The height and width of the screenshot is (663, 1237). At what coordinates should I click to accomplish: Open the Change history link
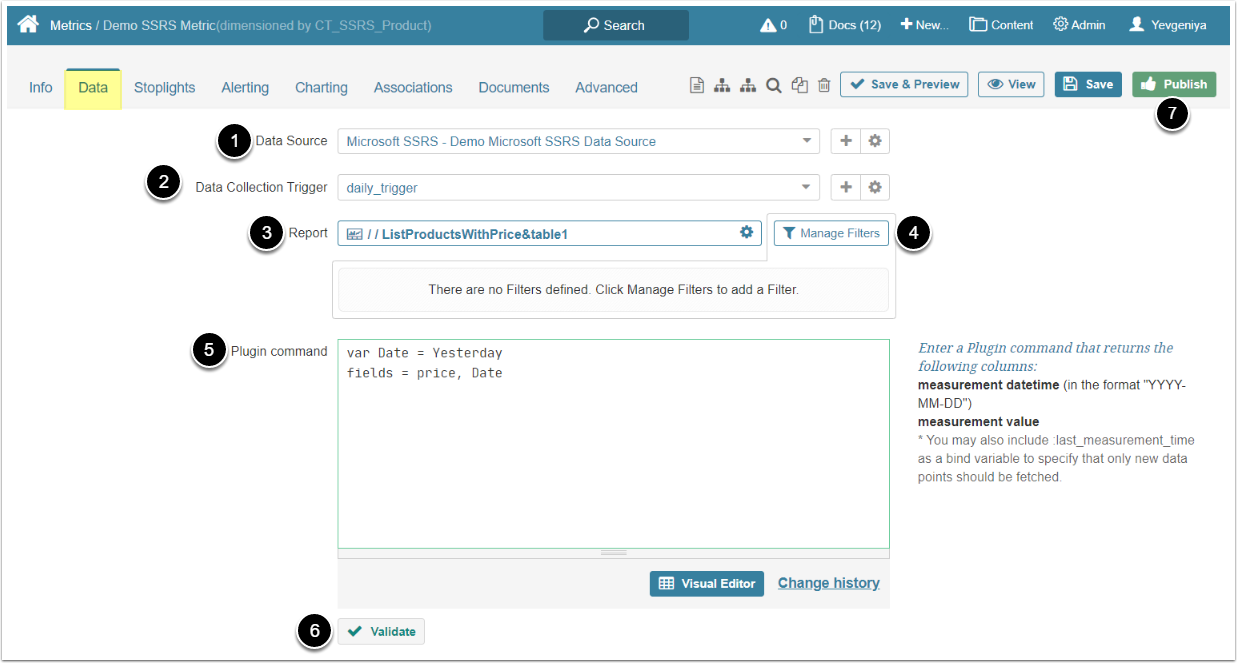pos(828,583)
